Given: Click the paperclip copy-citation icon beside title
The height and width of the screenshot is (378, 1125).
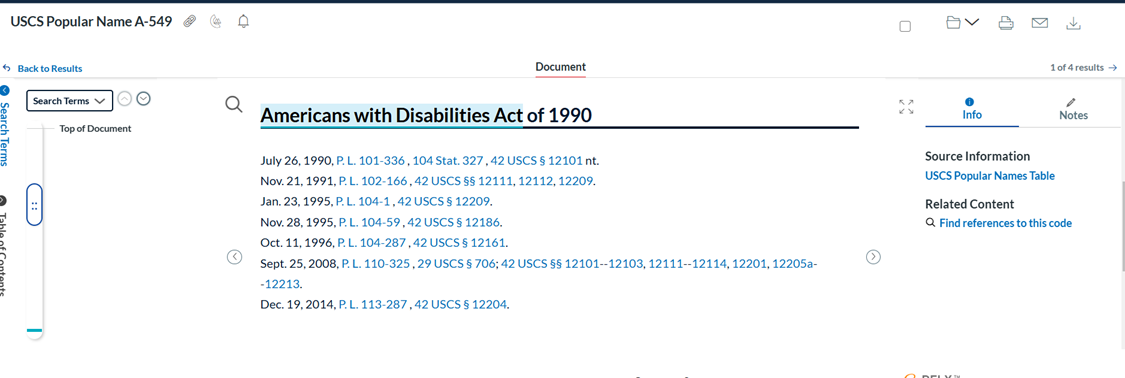Looking at the screenshot, I should 190,22.
